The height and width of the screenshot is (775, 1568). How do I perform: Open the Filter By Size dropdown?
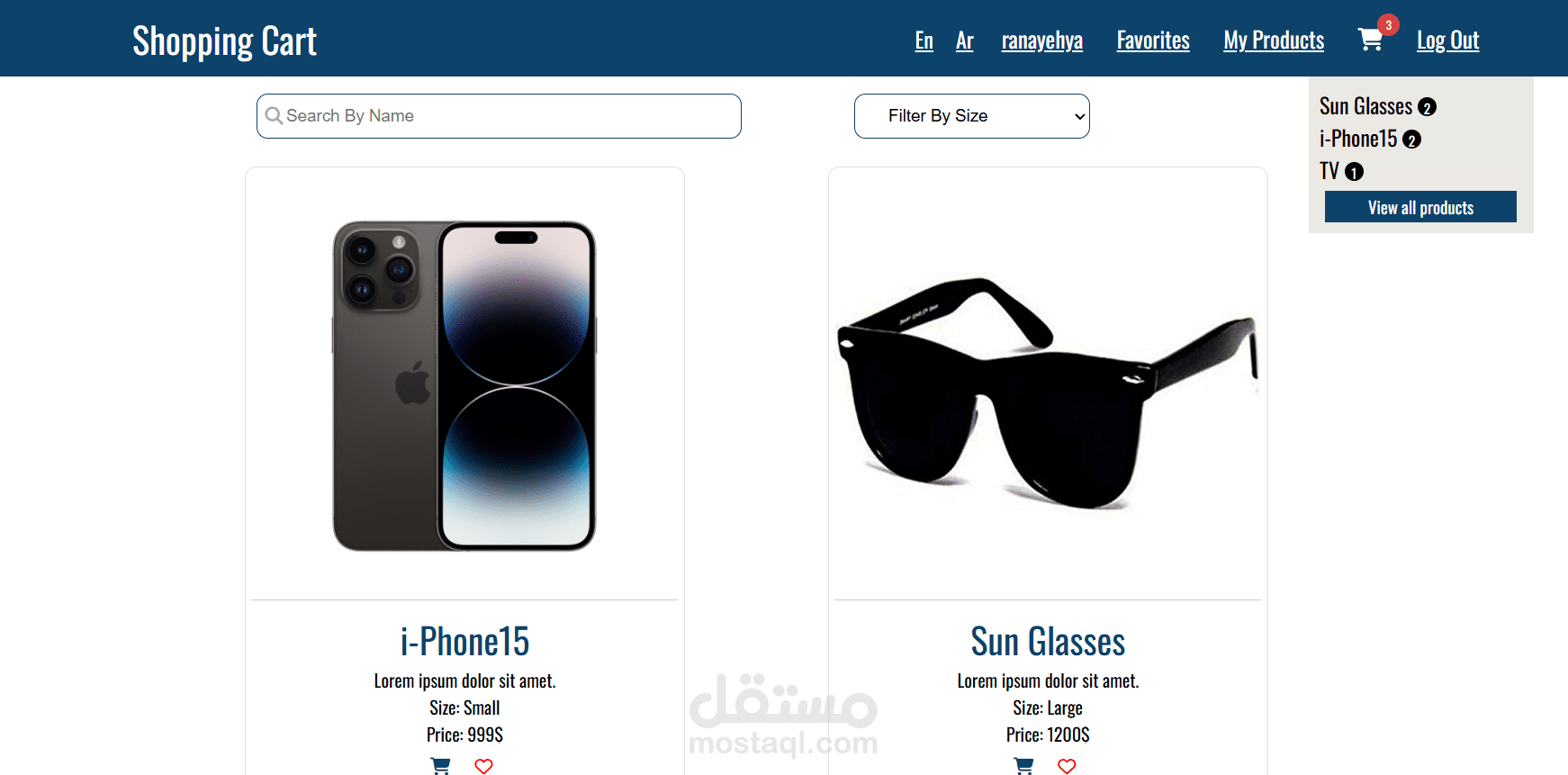coord(972,116)
